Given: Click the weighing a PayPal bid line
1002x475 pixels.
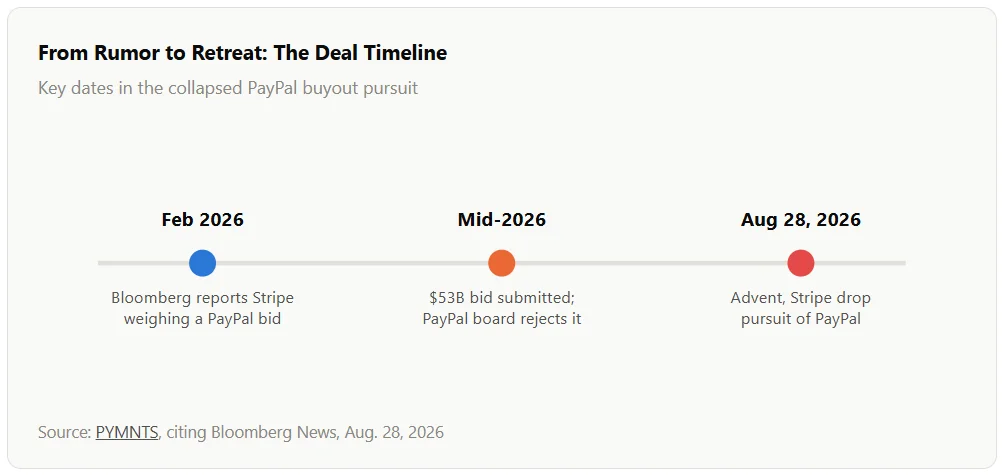Looking at the screenshot, I should pyautogui.click(x=203, y=318).
